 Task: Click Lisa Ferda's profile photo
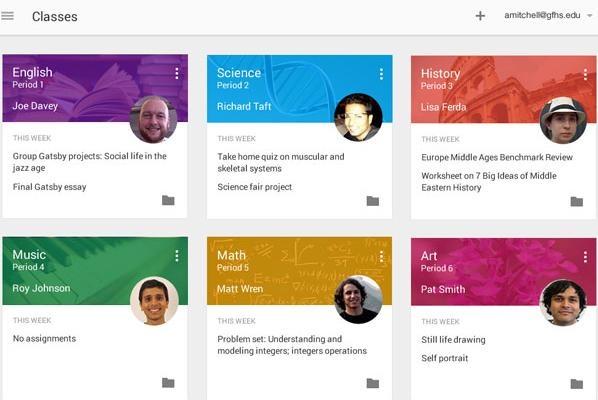coord(563,120)
